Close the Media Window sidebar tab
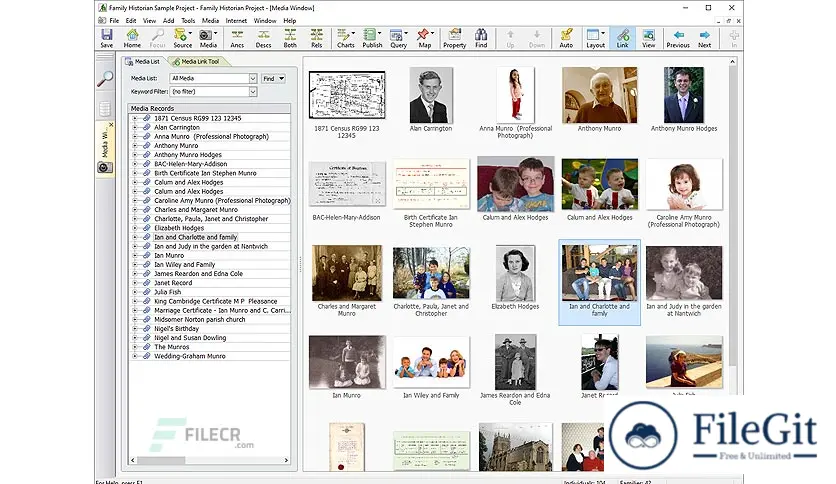The height and width of the screenshot is (484, 836). tap(111, 125)
